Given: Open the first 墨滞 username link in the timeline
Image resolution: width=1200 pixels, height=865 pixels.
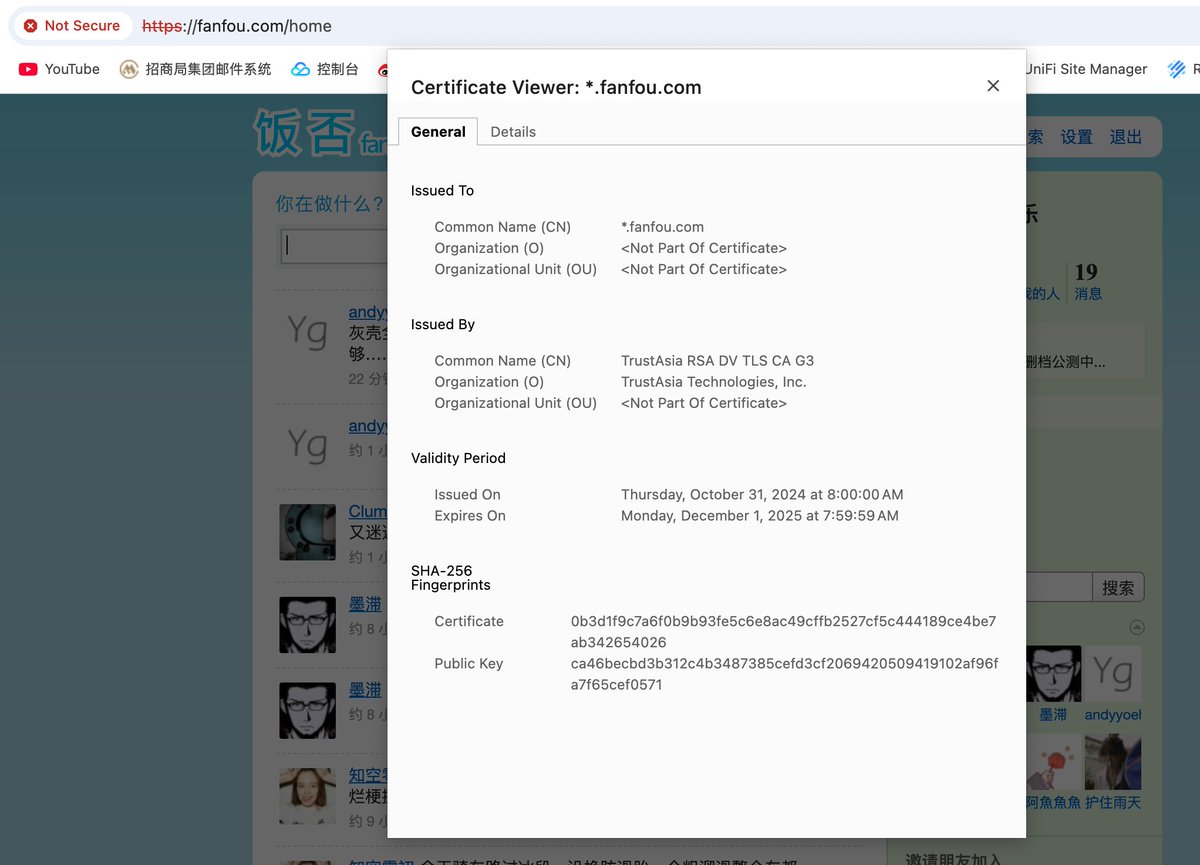Looking at the screenshot, I should (x=365, y=604).
